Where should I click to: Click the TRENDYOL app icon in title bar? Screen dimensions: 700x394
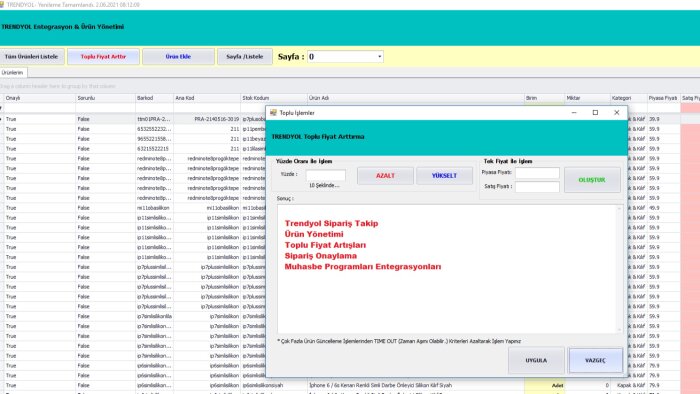pyautogui.click(x=2, y=4)
